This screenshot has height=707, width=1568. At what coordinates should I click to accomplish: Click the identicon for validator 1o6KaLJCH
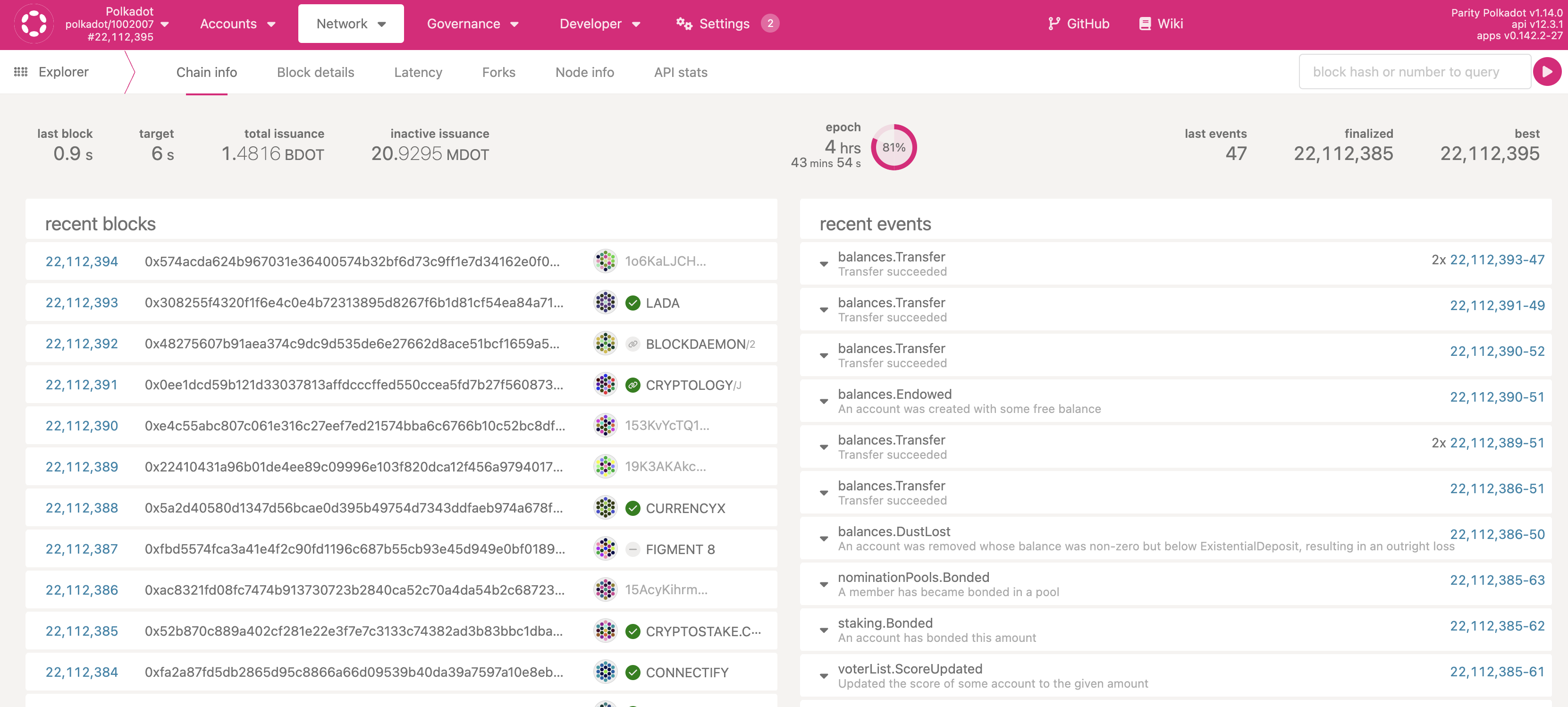click(x=605, y=261)
